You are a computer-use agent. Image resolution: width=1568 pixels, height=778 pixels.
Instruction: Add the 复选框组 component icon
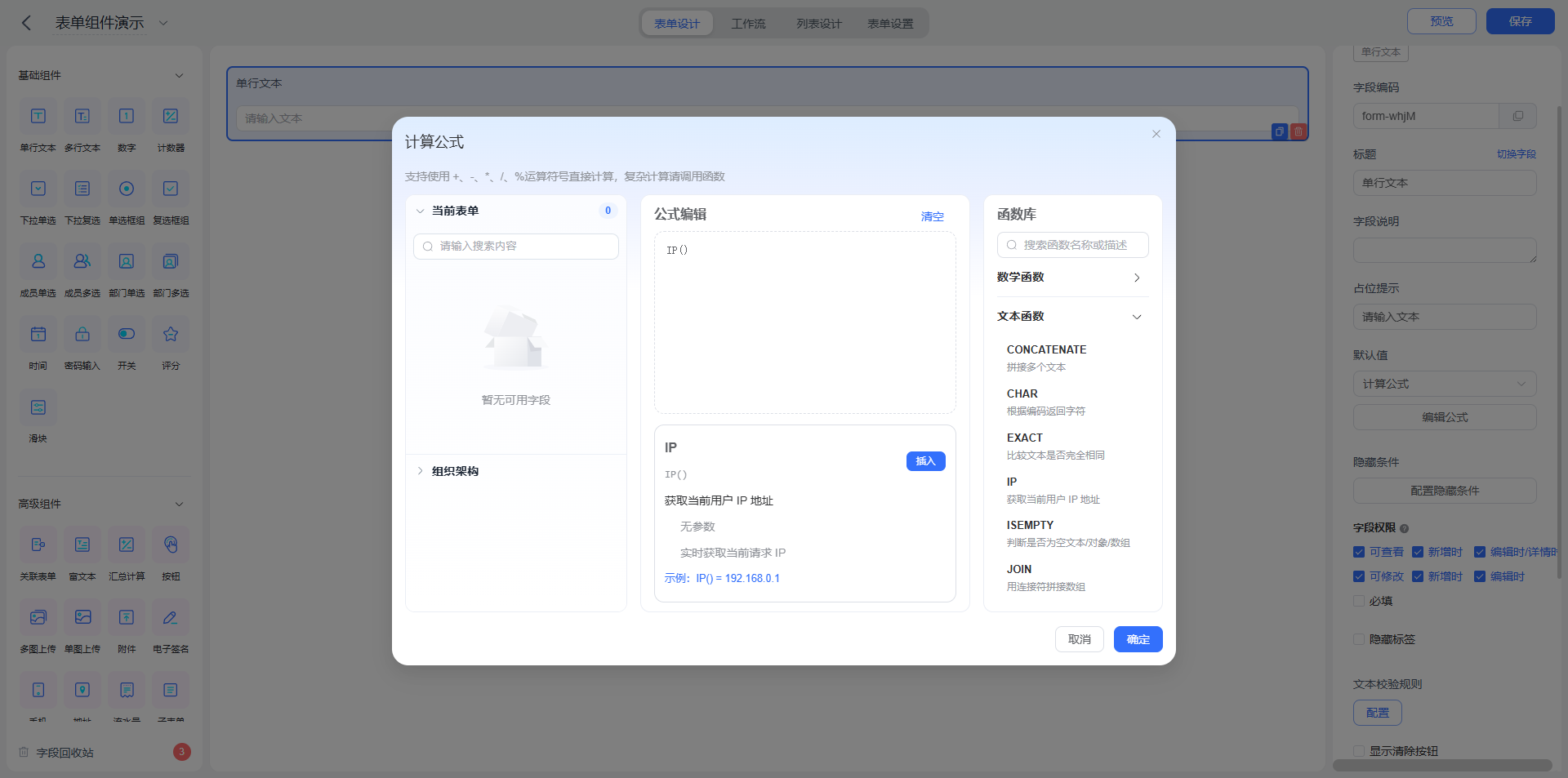pyautogui.click(x=171, y=189)
